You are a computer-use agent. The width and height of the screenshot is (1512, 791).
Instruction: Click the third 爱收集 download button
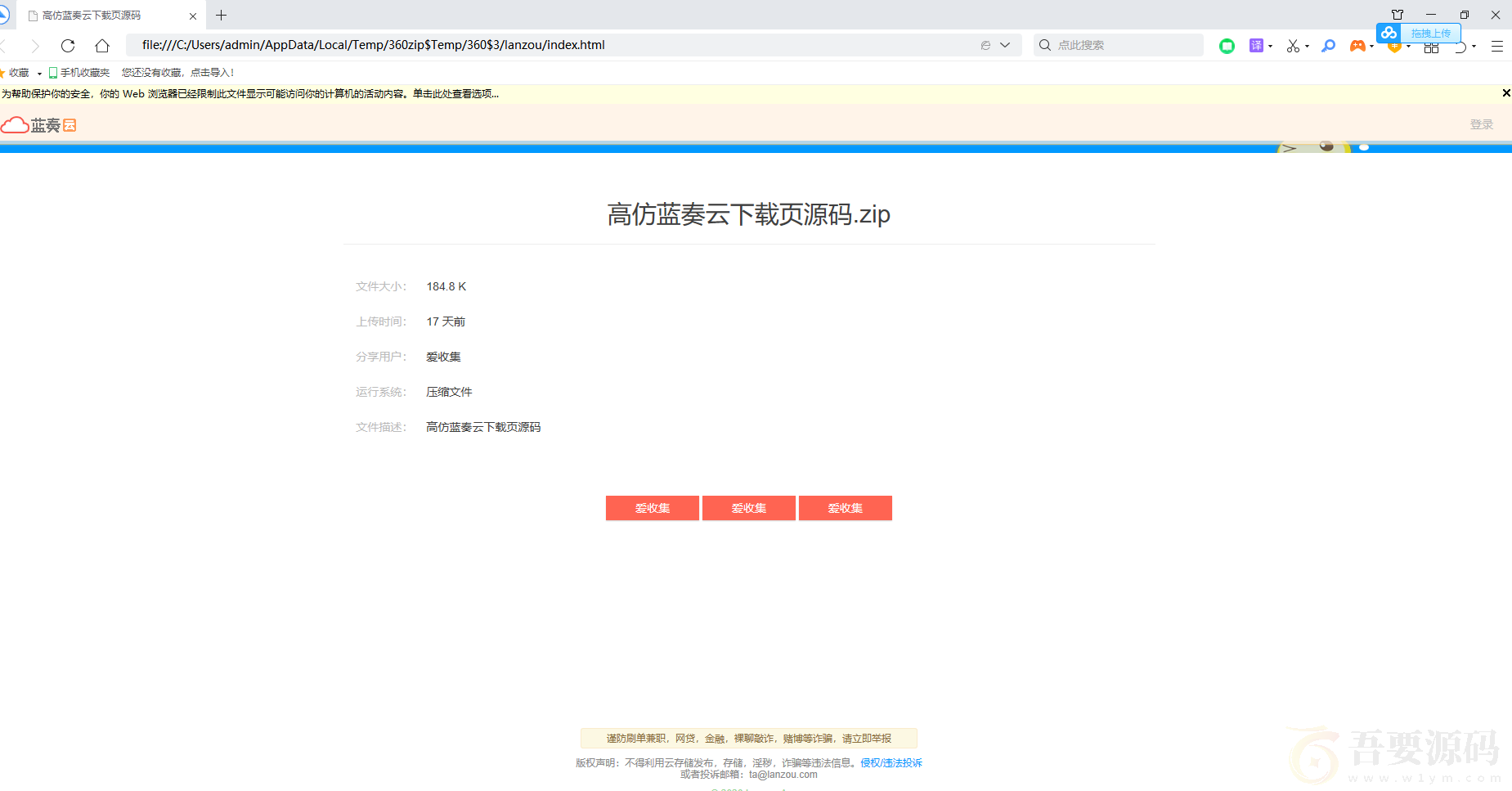pyautogui.click(x=846, y=508)
